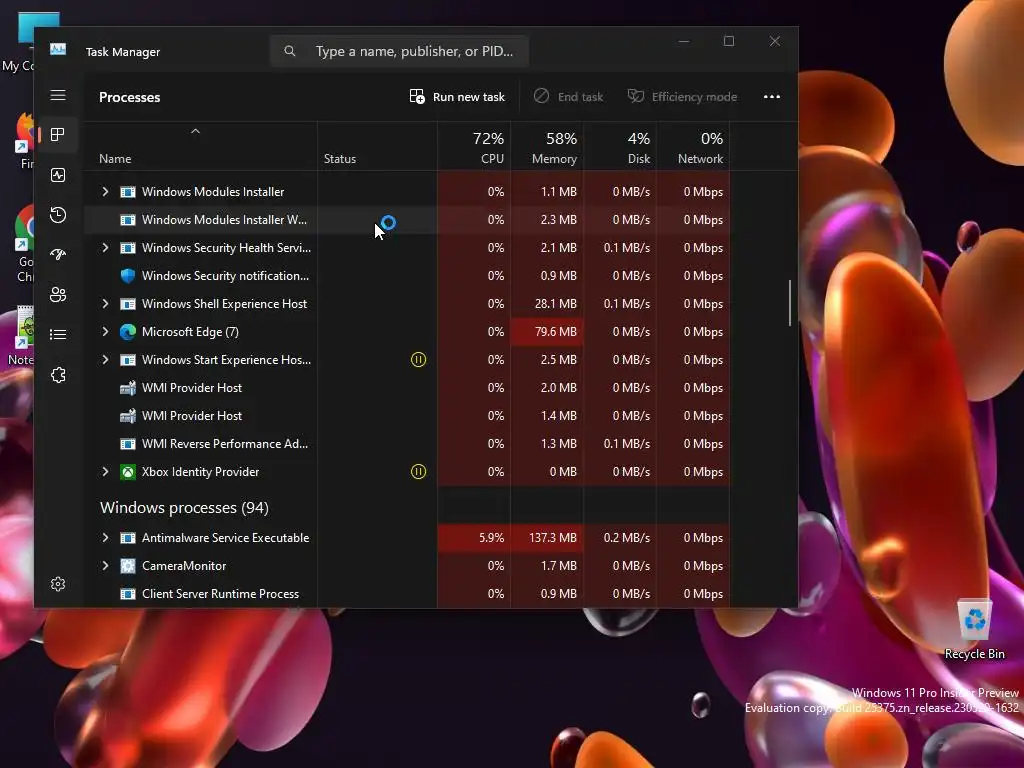Click the Efficiency mode button
1024x768 pixels.
(682, 97)
